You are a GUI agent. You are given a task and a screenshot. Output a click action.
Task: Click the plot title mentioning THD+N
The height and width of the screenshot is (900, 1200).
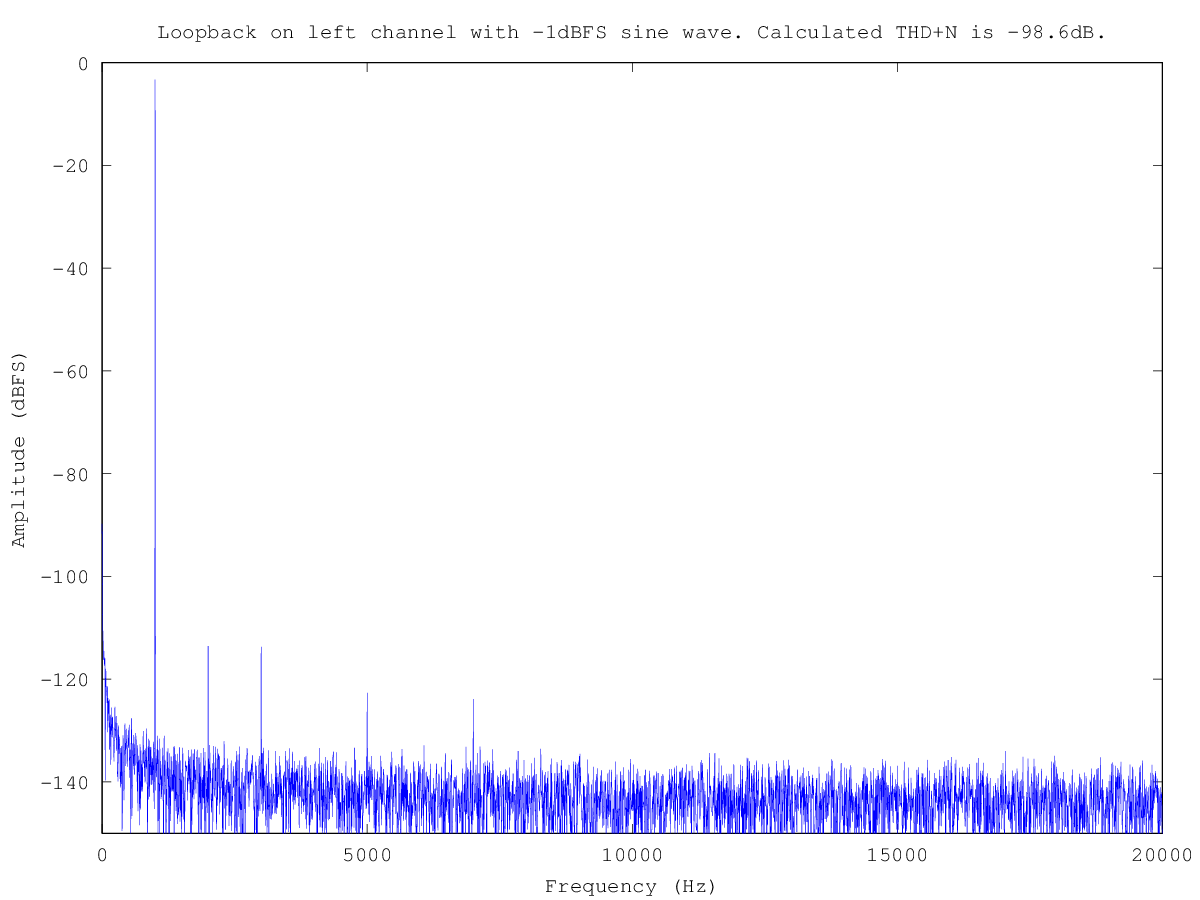click(631, 32)
